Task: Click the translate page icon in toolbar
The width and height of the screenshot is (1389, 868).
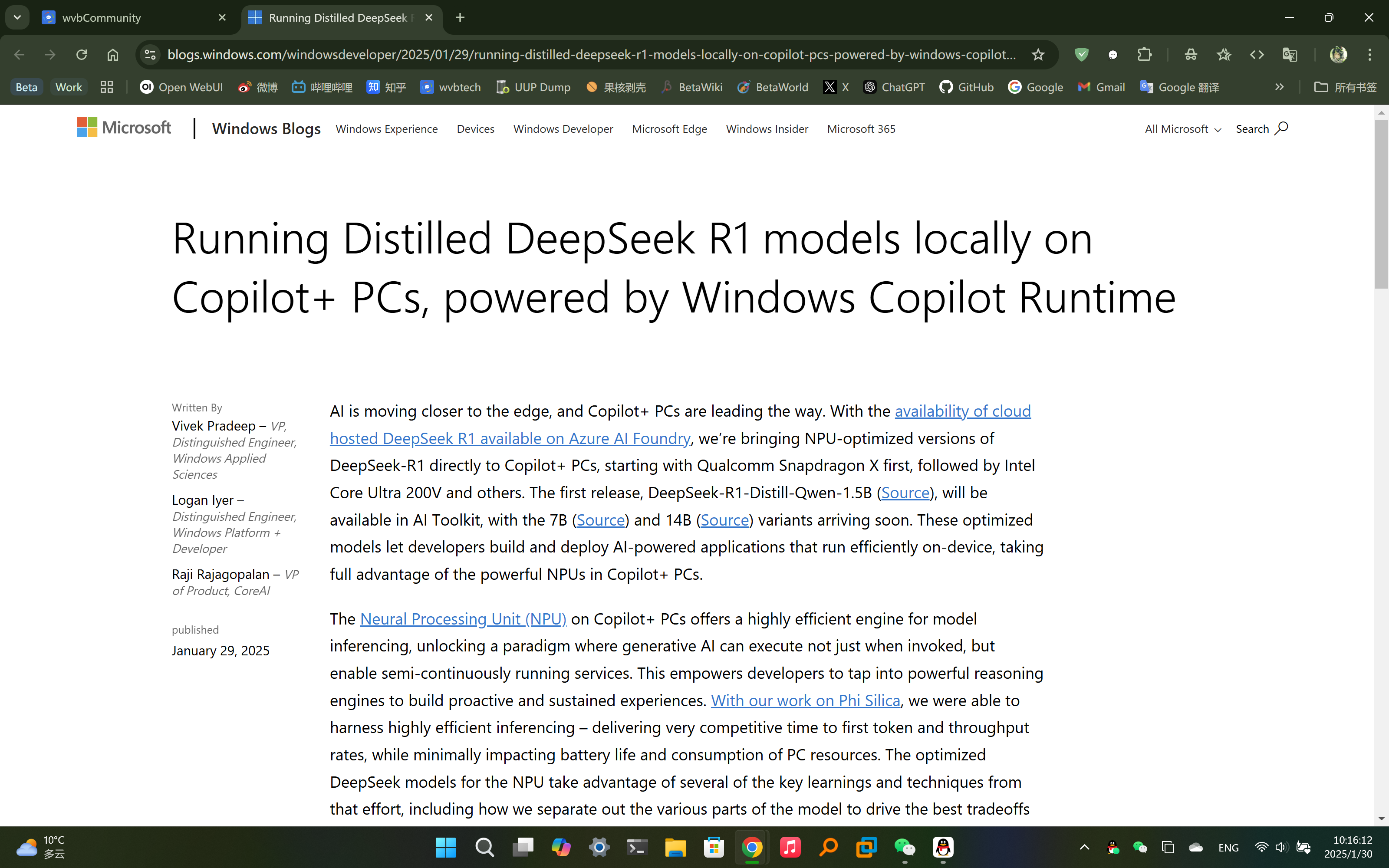Action: [1290, 55]
